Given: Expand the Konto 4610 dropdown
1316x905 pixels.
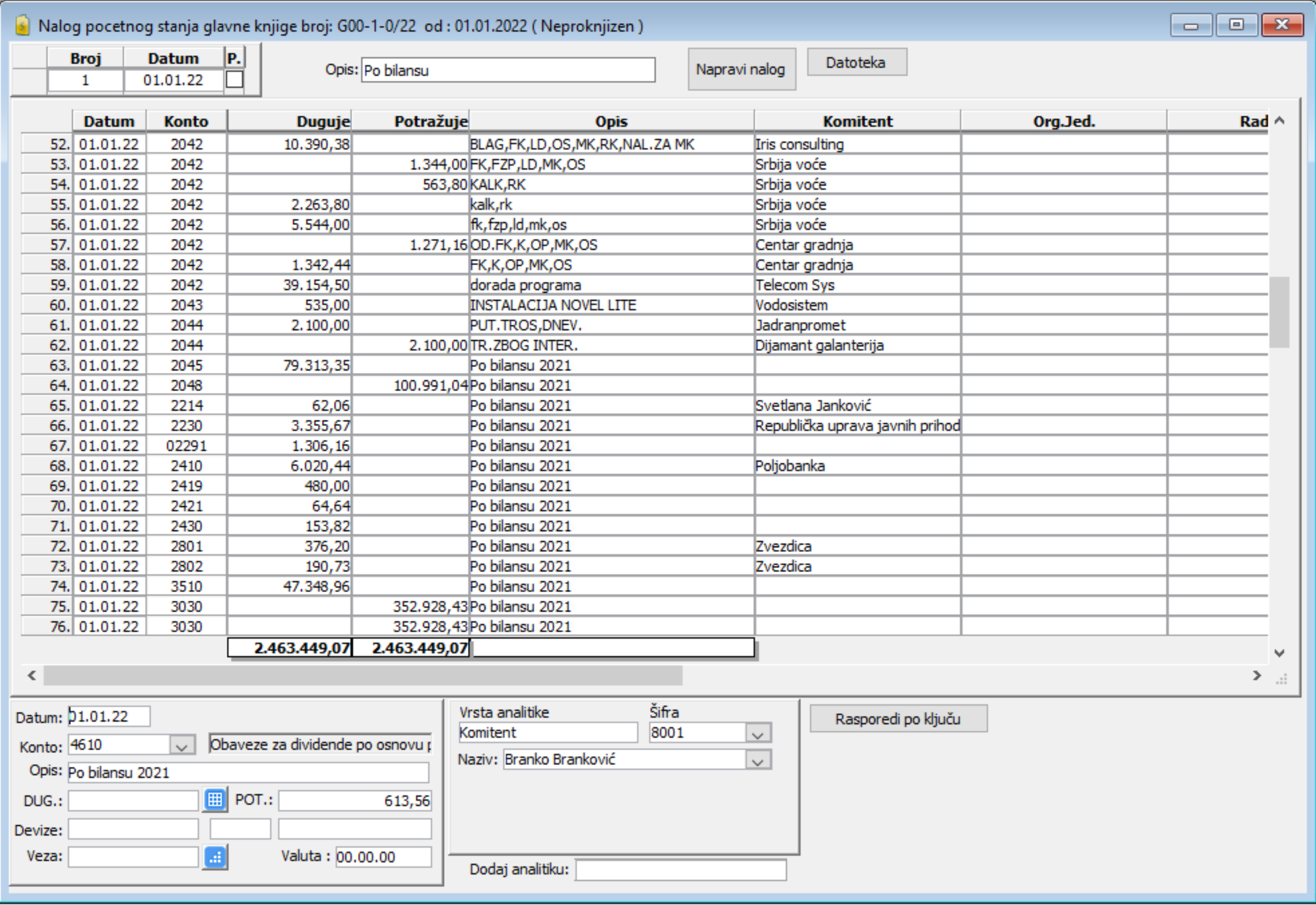Looking at the screenshot, I should (182, 746).
